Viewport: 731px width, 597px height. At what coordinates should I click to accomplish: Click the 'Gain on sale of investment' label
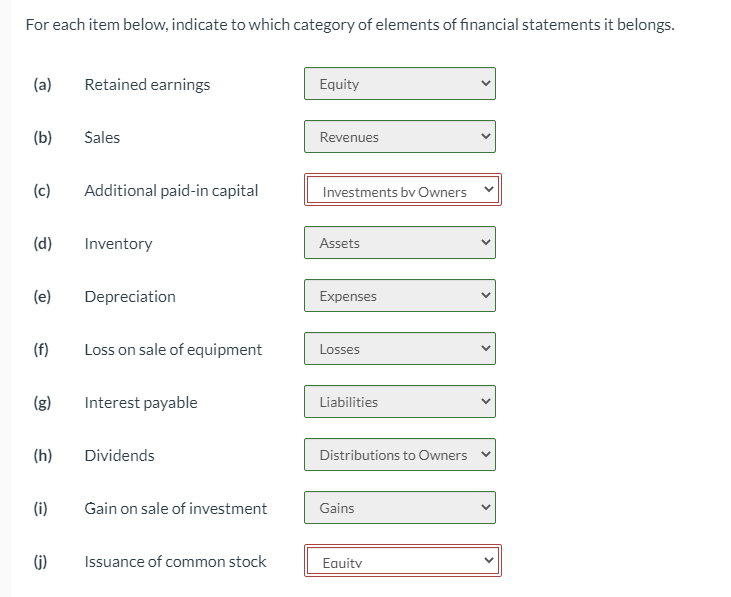coord(176,508)
